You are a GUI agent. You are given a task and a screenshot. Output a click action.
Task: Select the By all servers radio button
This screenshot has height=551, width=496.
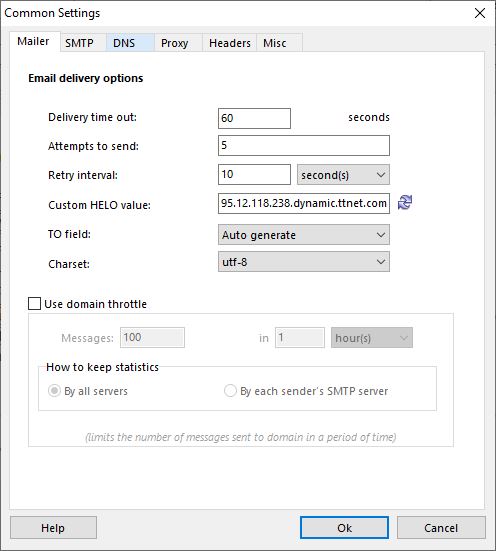point(54,391)
